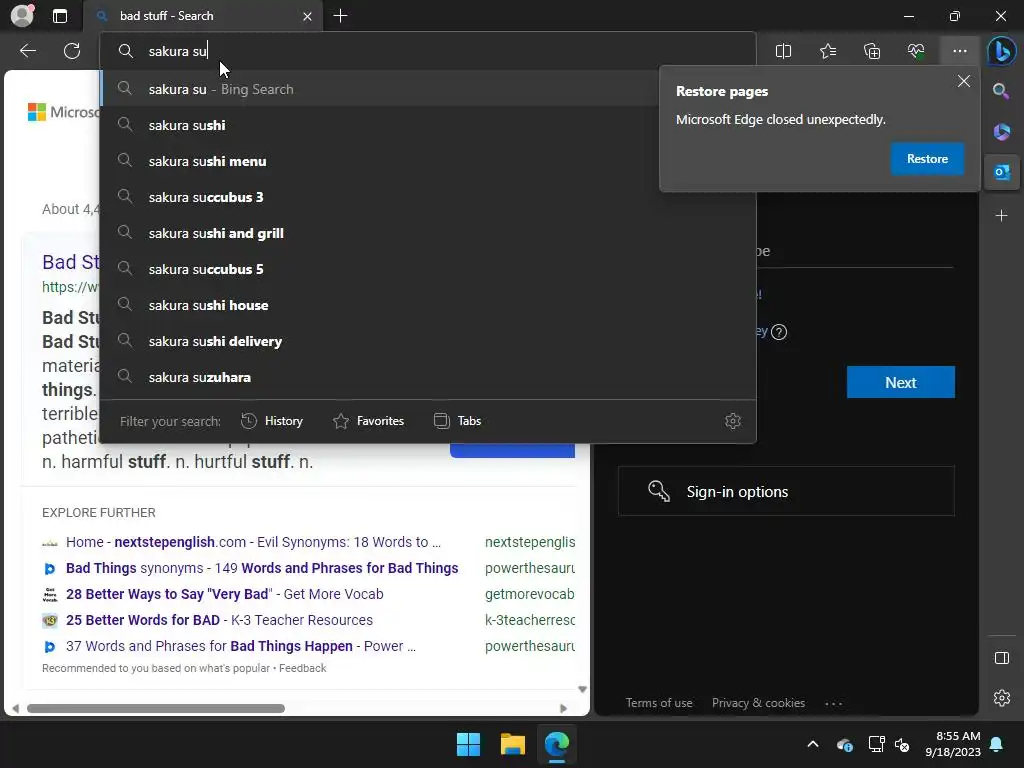Pick the 'sakura suzuhara' suggestion
The image size is (1024, 768).
[x=428, y=377]
